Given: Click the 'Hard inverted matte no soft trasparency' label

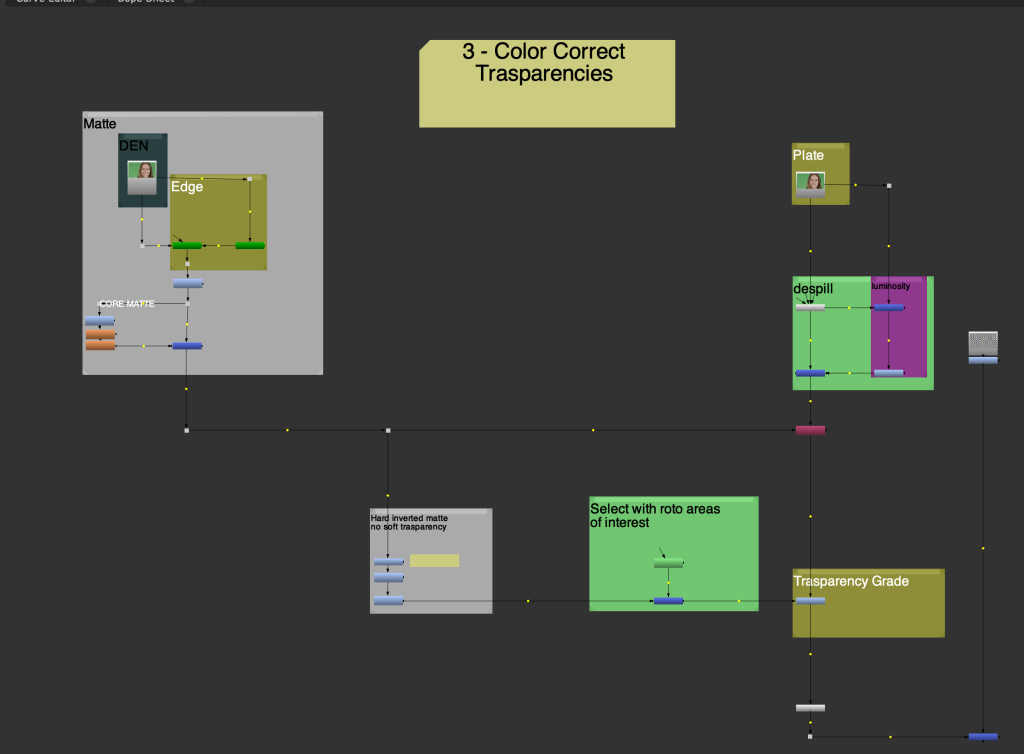Looking at the screenshot, I should coord(409,522).
